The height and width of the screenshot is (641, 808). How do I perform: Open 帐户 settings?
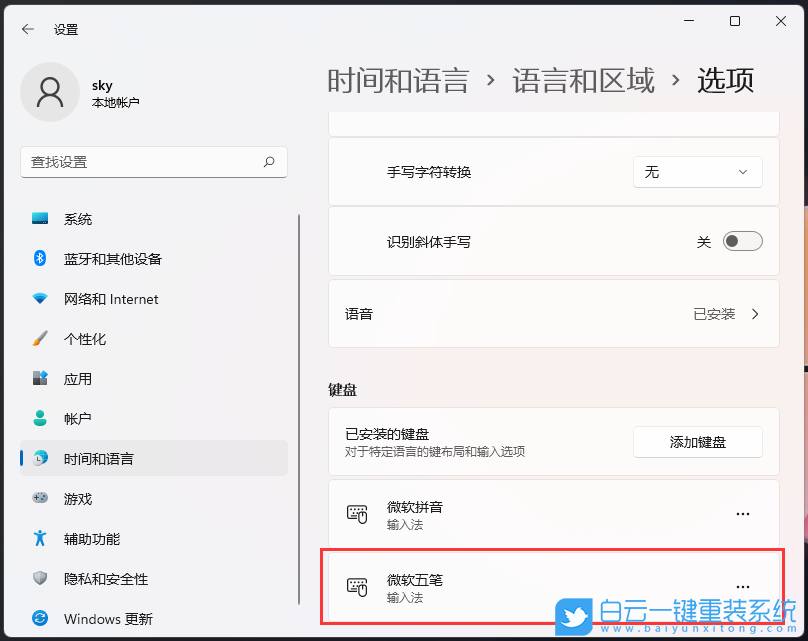click(75, 419)
